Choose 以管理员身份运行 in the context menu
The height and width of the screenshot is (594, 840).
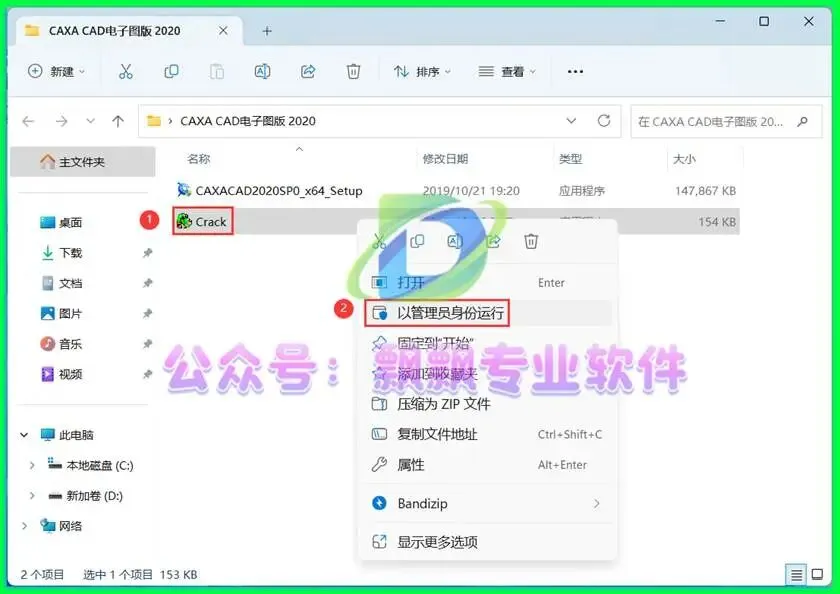pyautogui.click(x=488, y=313)
